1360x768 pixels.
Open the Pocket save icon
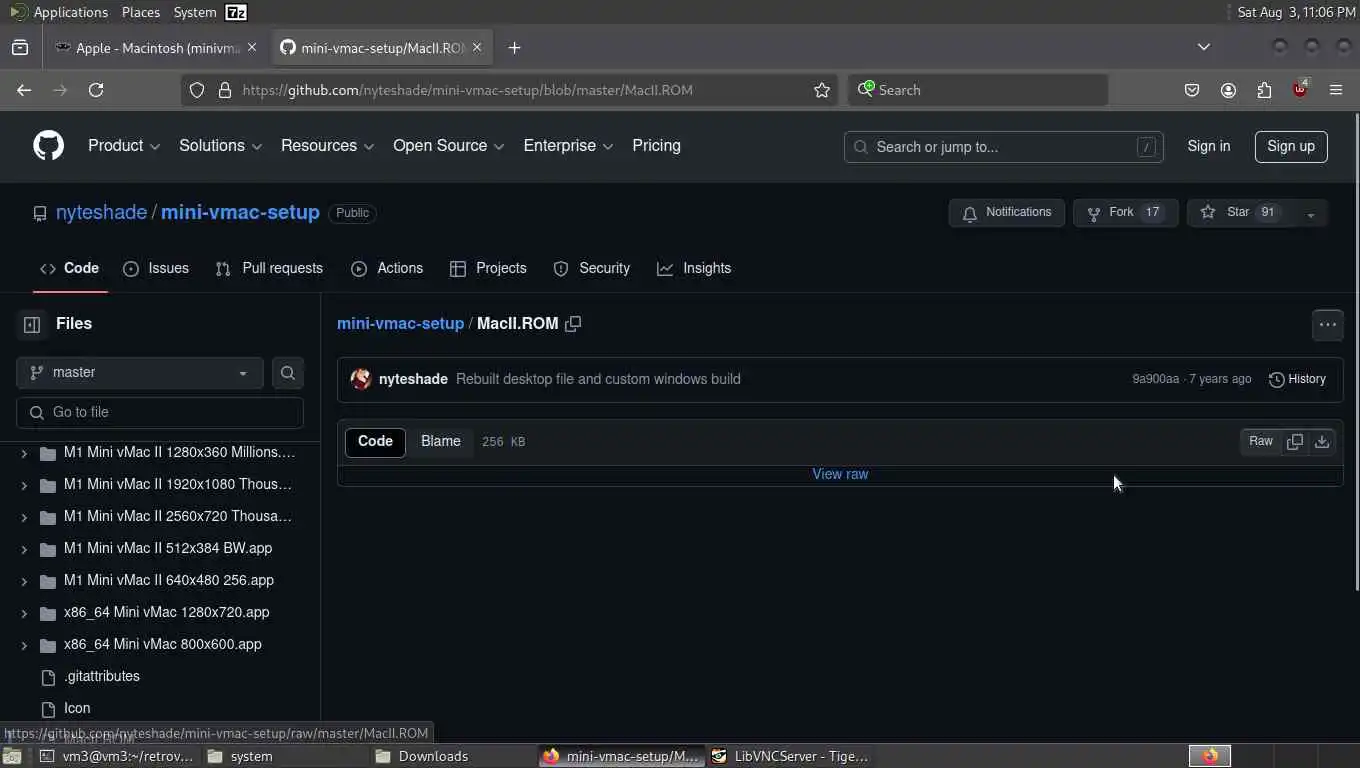1192,90
